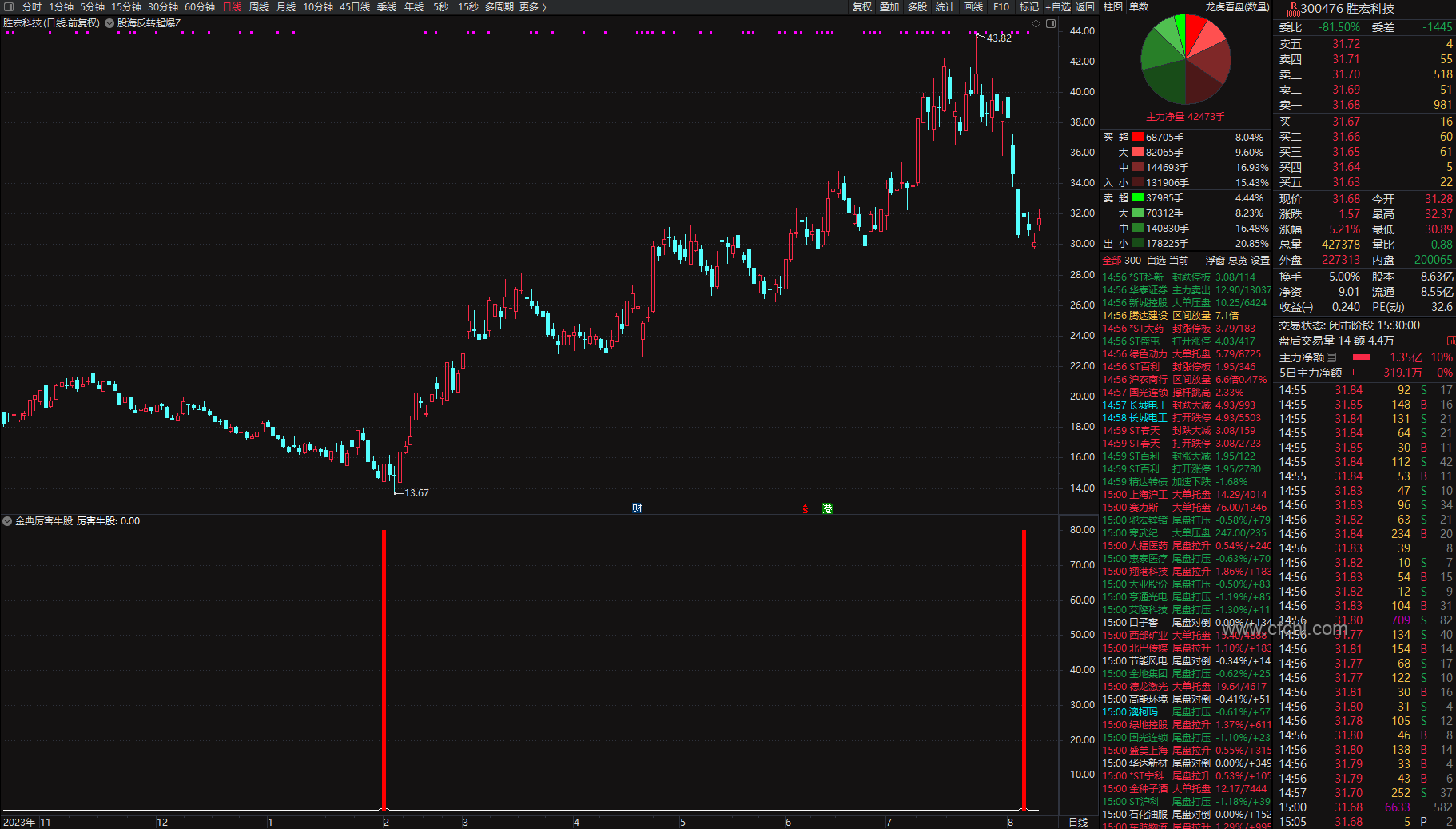Open the 主力净额 detail list icon
Viewport: 1456px width, 829px height.
tap(1331, 357)
